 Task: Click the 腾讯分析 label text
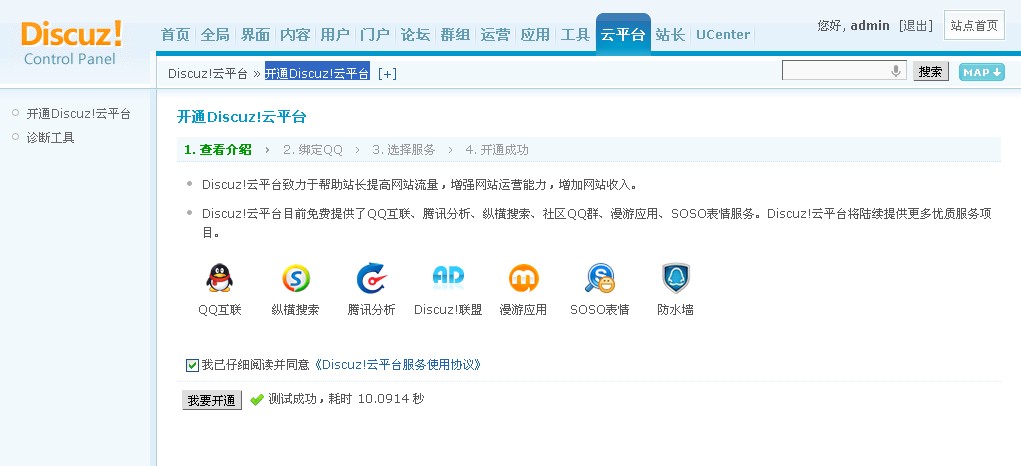point(371,310)
